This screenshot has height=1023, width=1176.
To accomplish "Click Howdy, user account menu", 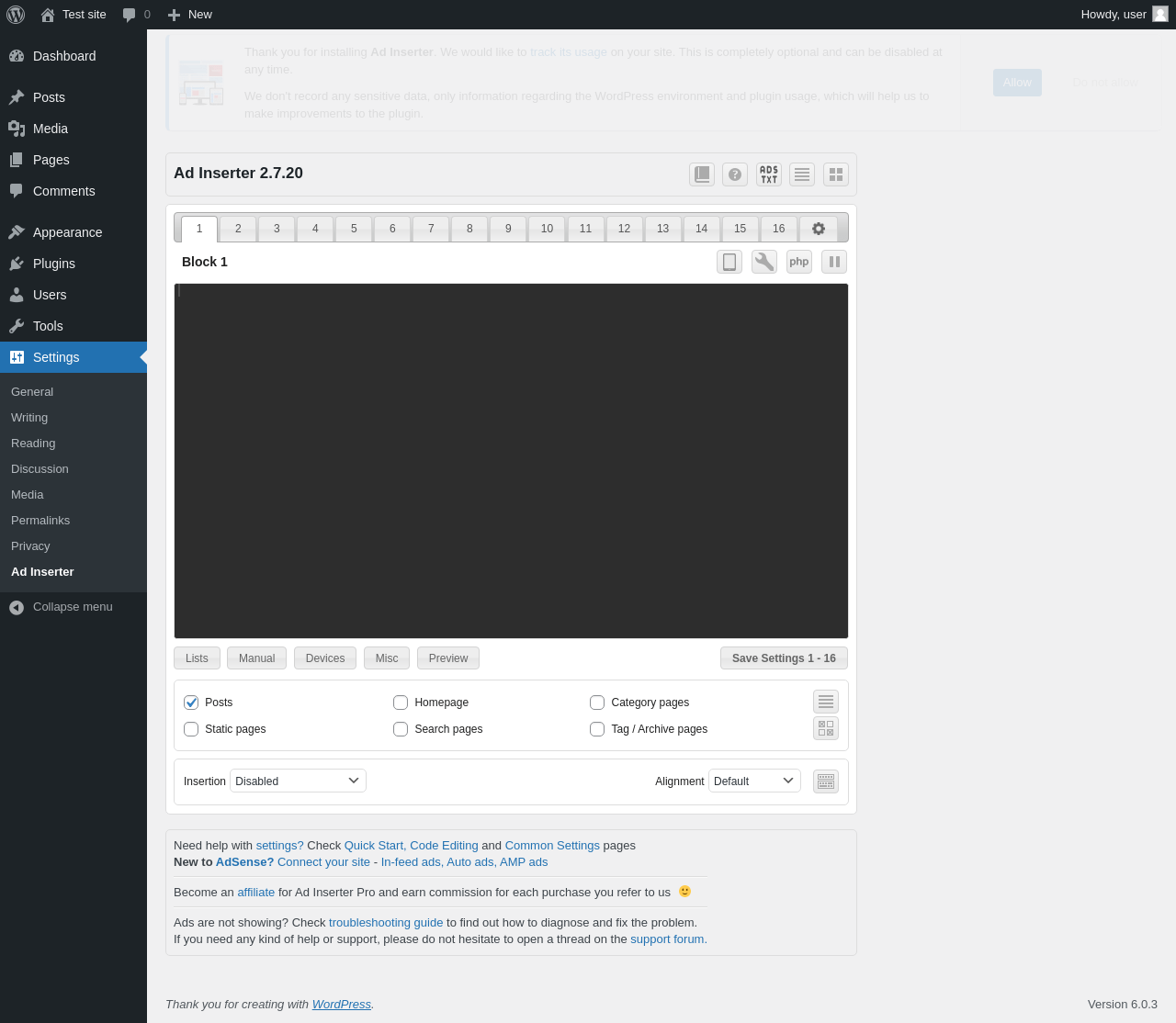I will coord(1125,15).
